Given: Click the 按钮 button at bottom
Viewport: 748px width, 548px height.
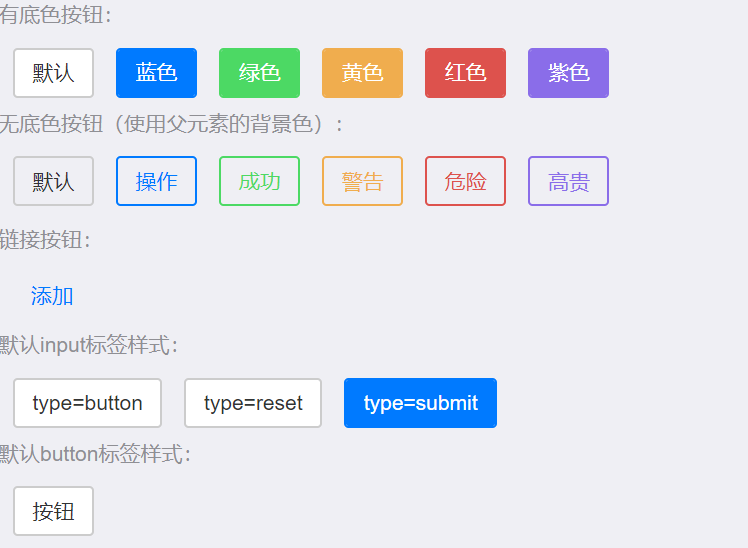Looking at the screenshot, I should click(53, 511).
